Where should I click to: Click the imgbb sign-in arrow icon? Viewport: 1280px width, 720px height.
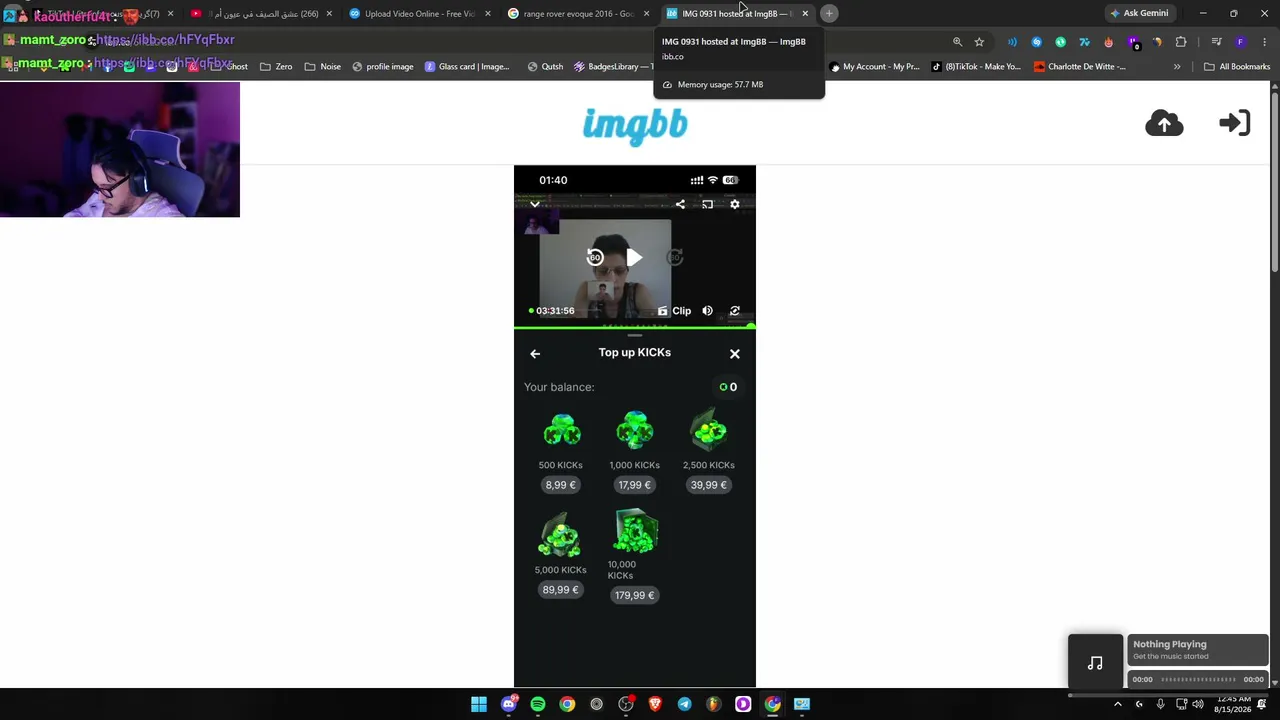point(1235,123)
